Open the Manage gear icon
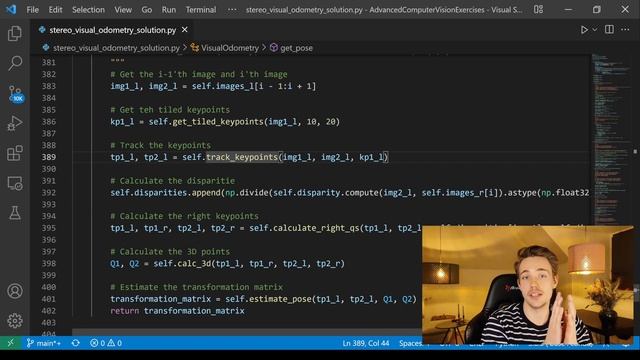Image resolution: width=640 pixels, height=360 pixels. pos(15,321)
